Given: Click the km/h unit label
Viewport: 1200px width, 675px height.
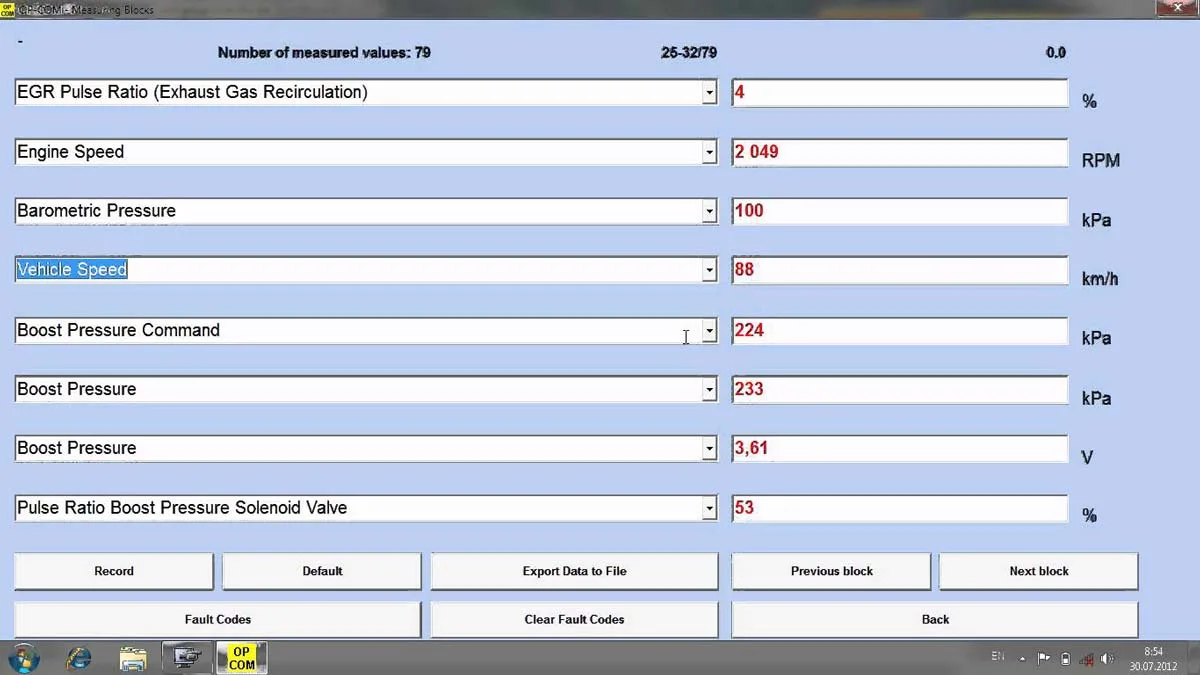Looking at the screenshot, I should click(1100, 279).
